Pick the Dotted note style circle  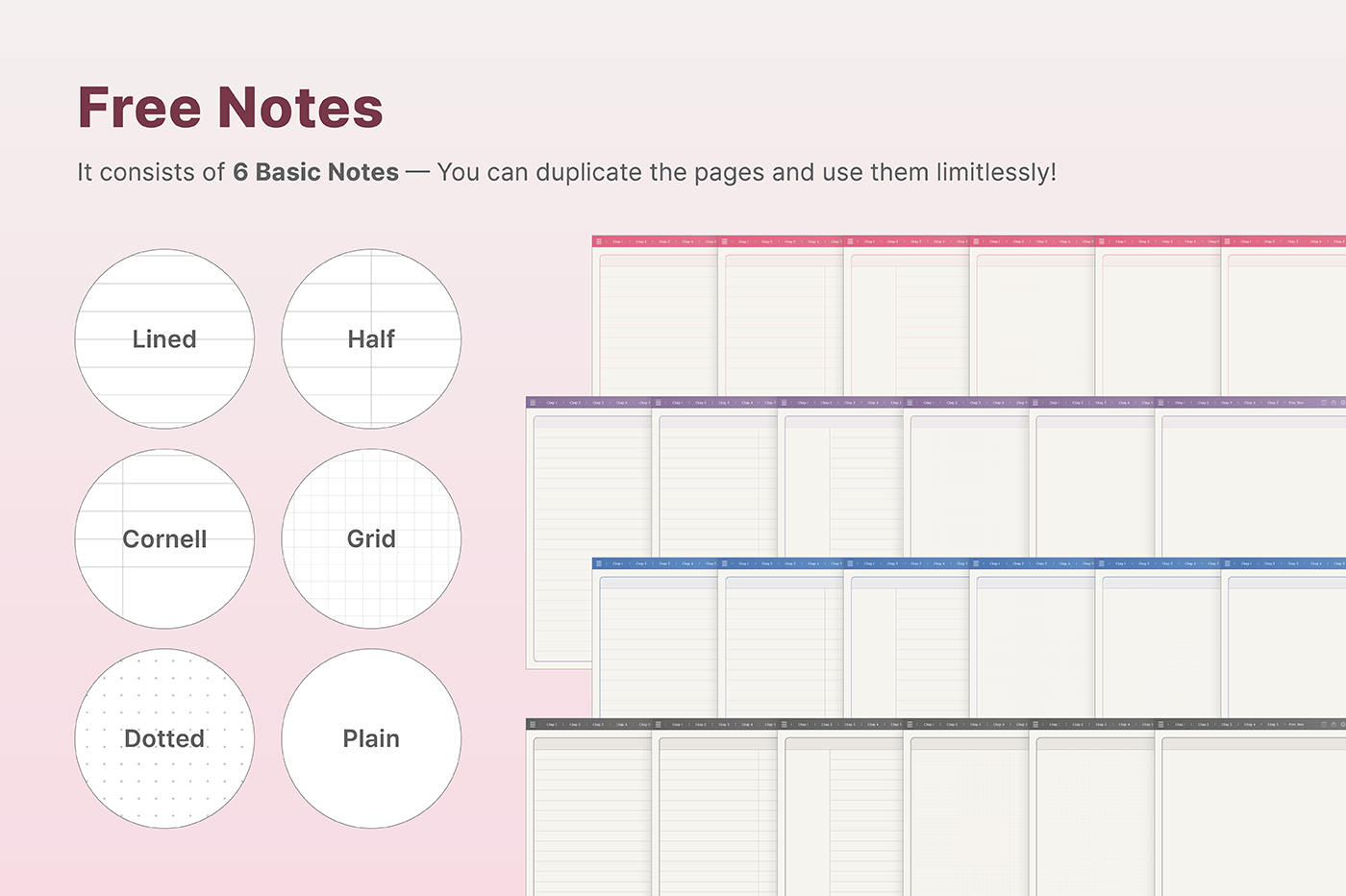pyautogui.click(x=164, y=738)
